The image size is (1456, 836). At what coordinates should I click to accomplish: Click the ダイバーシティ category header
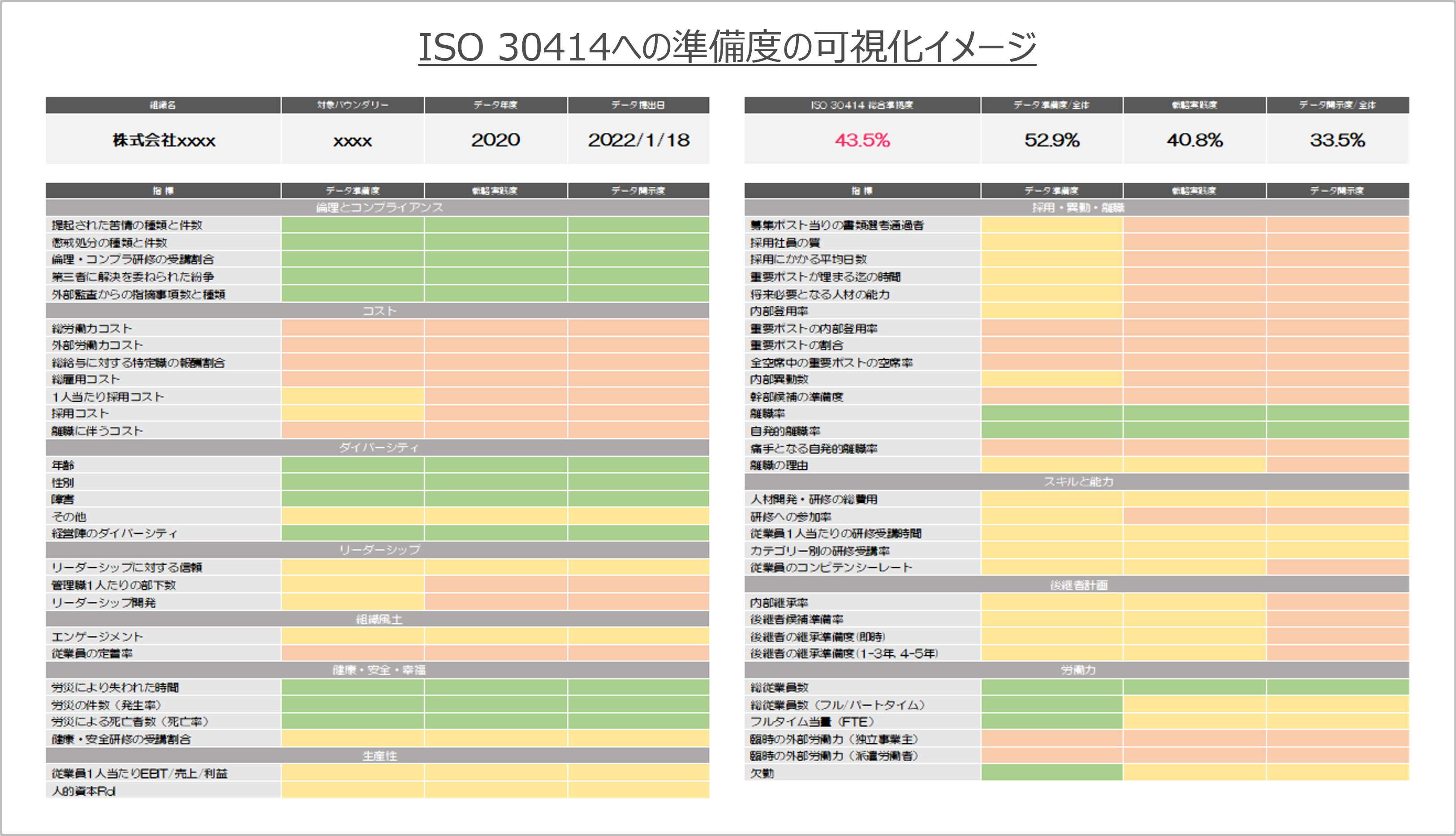(379, 447)
